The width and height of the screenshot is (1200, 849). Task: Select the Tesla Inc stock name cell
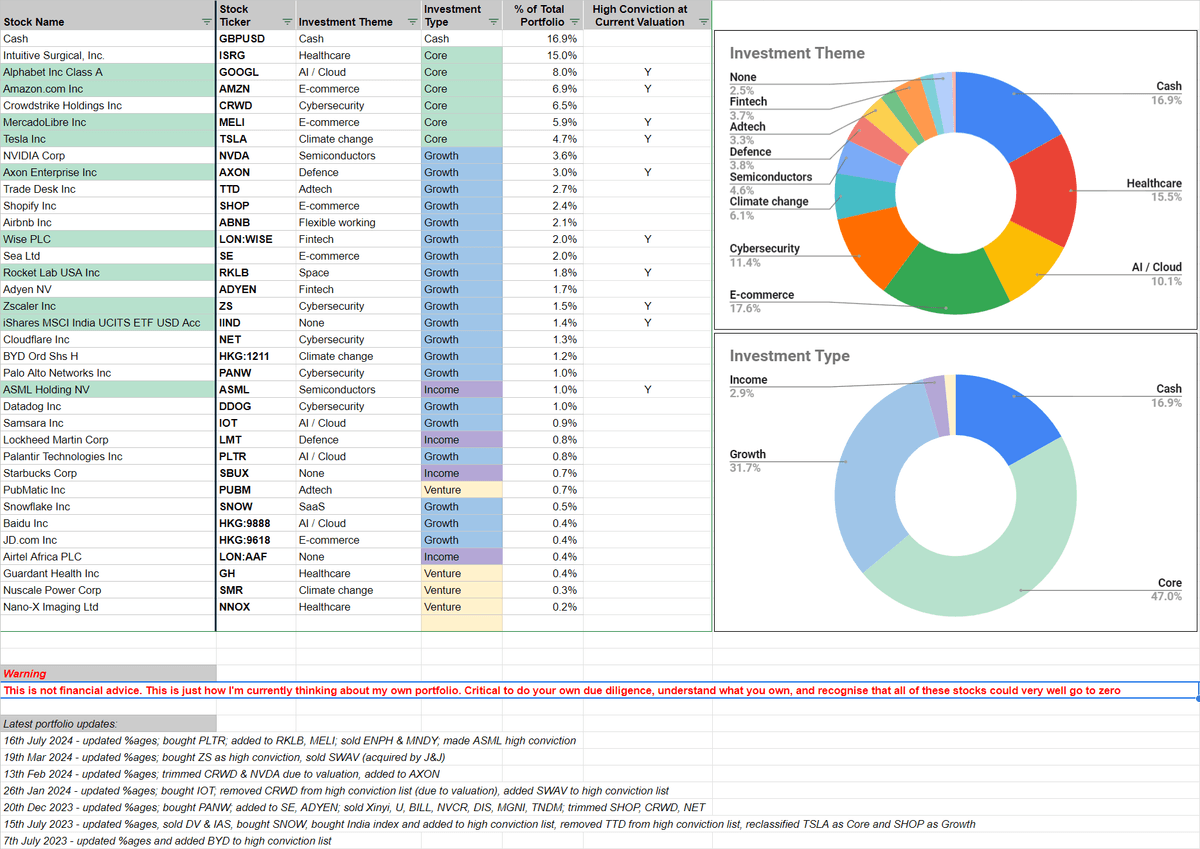108,139
